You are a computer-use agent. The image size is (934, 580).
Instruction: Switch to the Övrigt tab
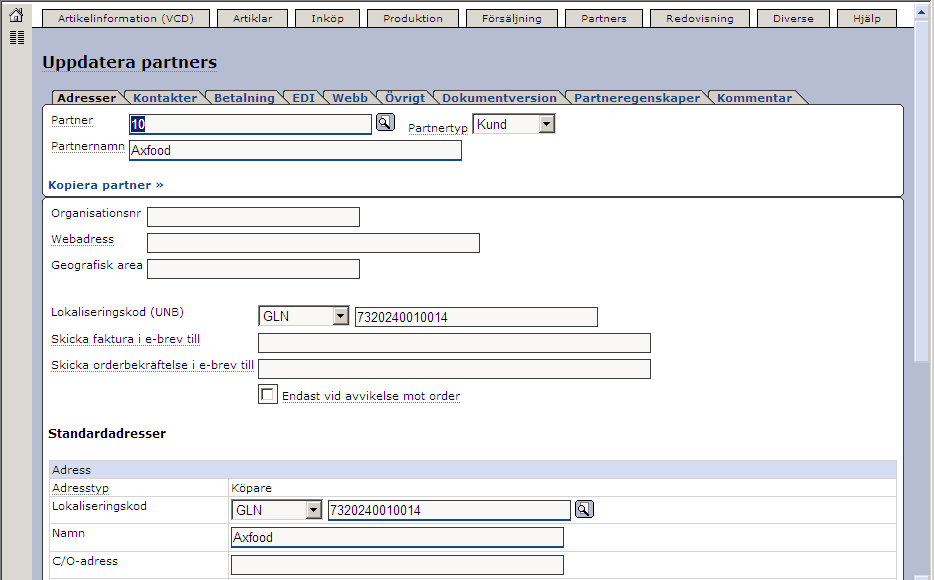point(405,98)
